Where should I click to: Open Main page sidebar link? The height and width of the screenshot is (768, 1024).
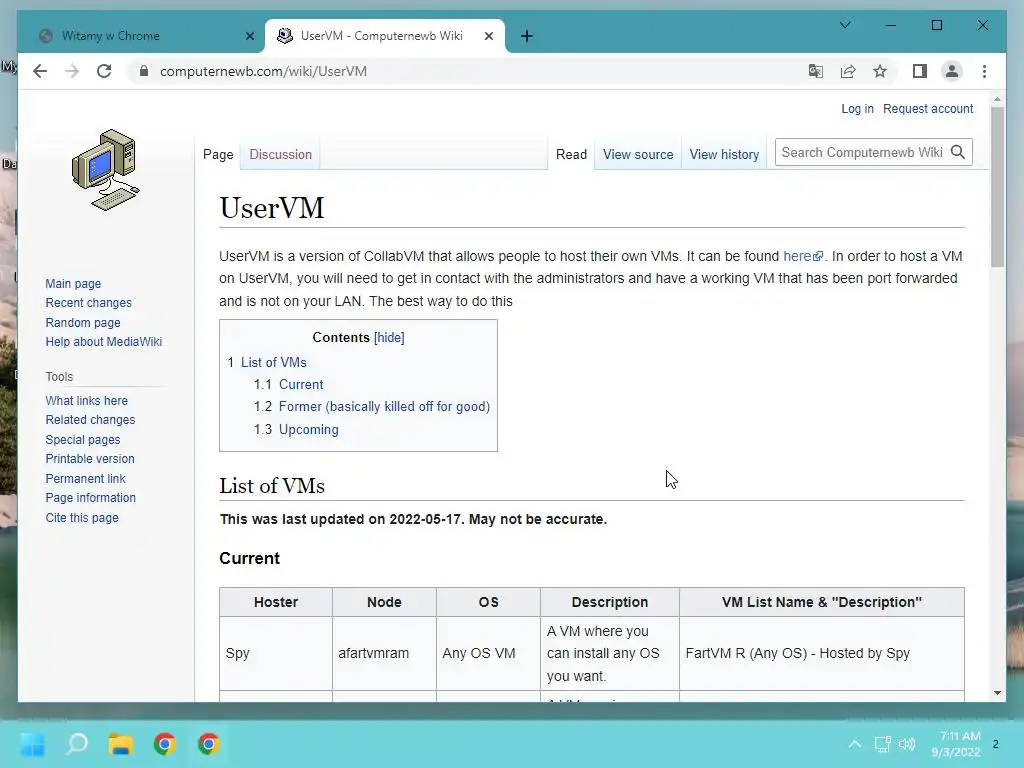[x=73, y=283]
